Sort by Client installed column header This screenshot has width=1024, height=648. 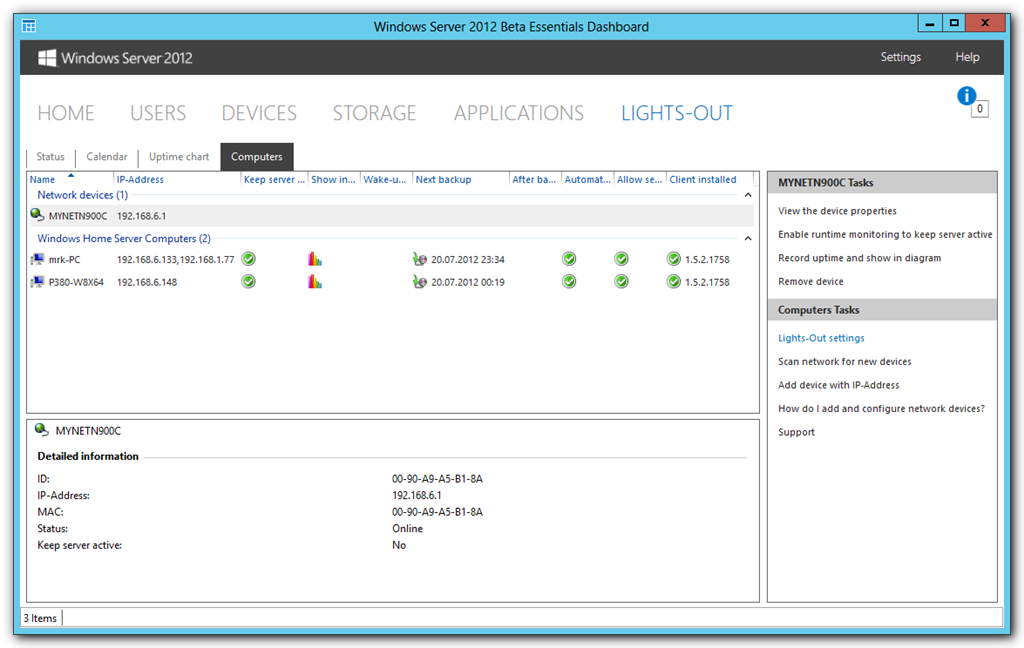[703, 180]
